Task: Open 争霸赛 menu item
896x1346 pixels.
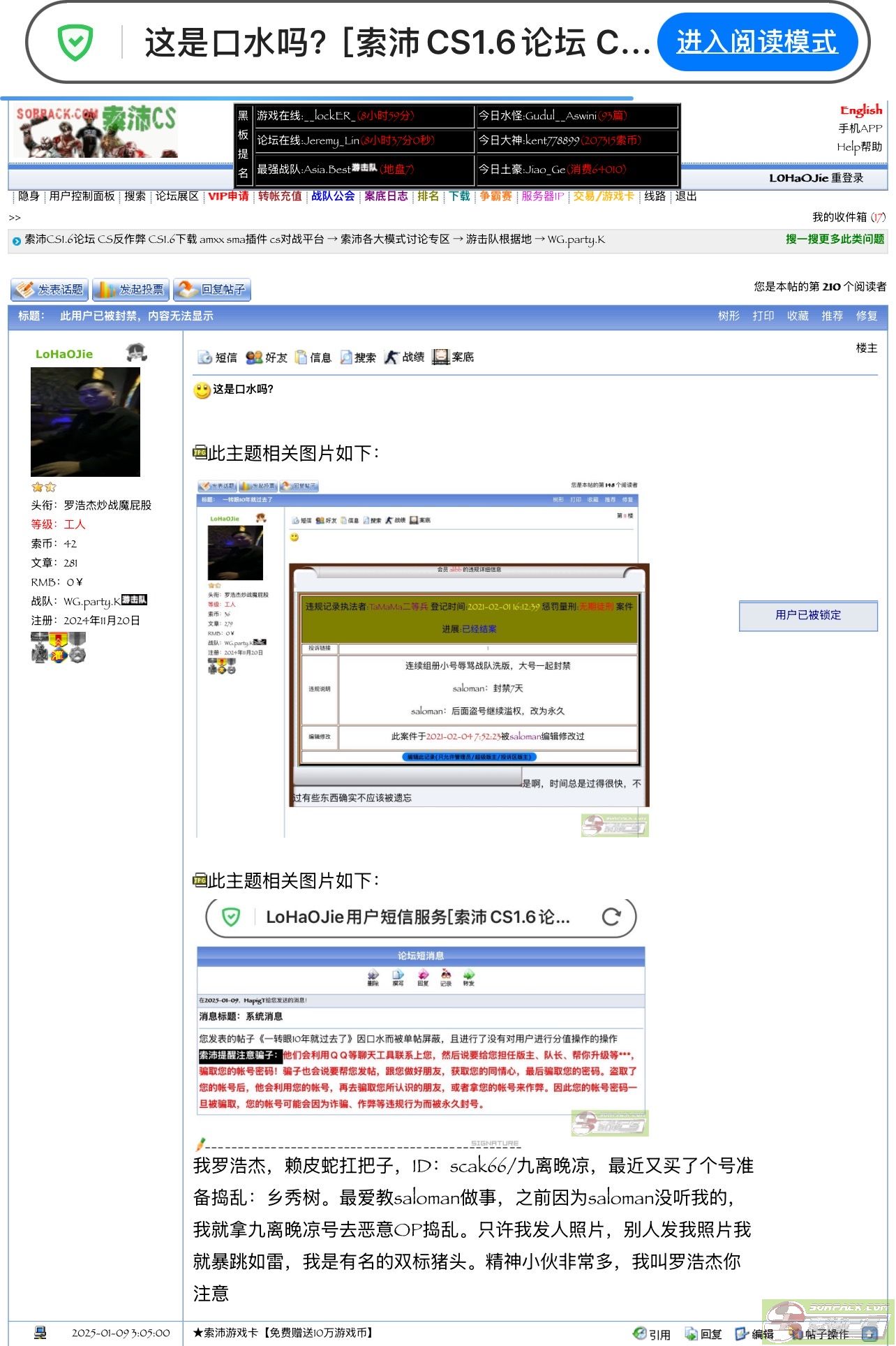Action: (x=495, y=196)
